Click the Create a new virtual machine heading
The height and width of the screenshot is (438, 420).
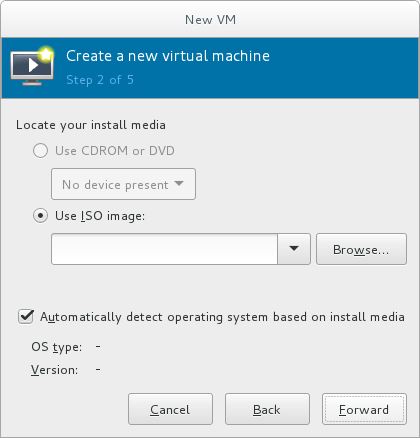pos(168,56)
